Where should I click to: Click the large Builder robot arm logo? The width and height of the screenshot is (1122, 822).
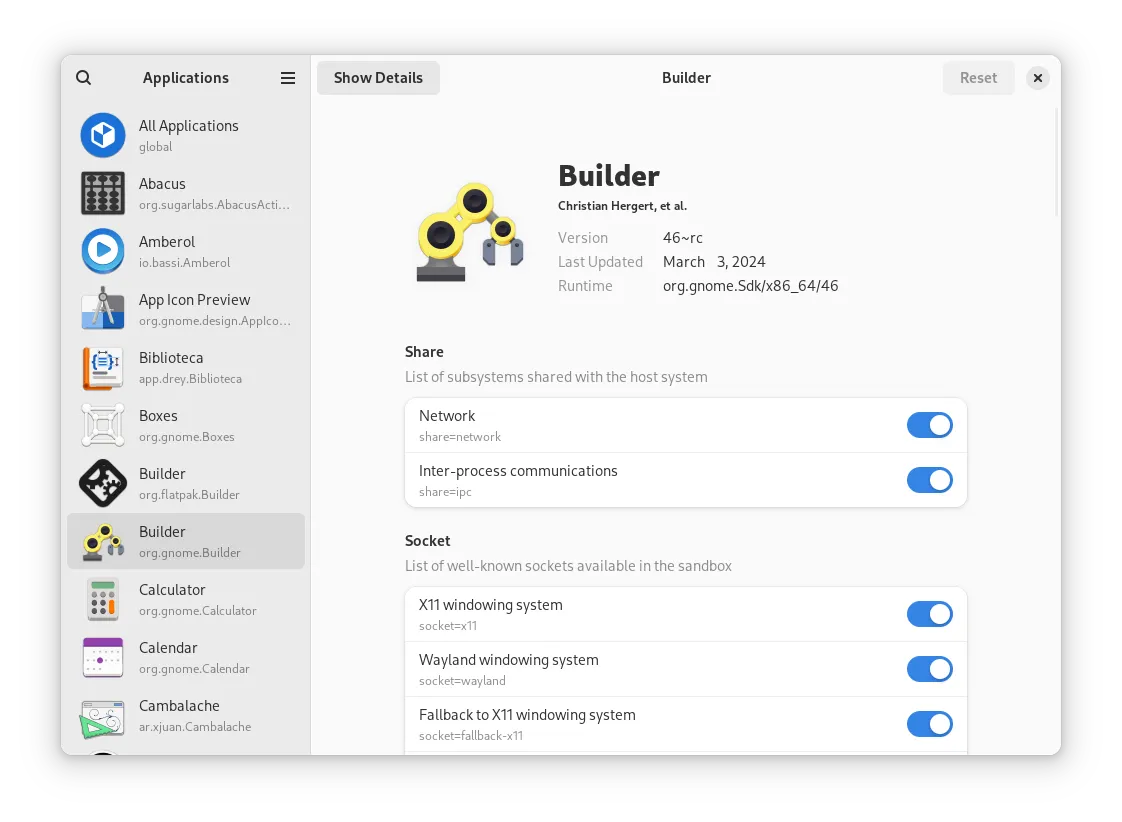coord(470,232)
